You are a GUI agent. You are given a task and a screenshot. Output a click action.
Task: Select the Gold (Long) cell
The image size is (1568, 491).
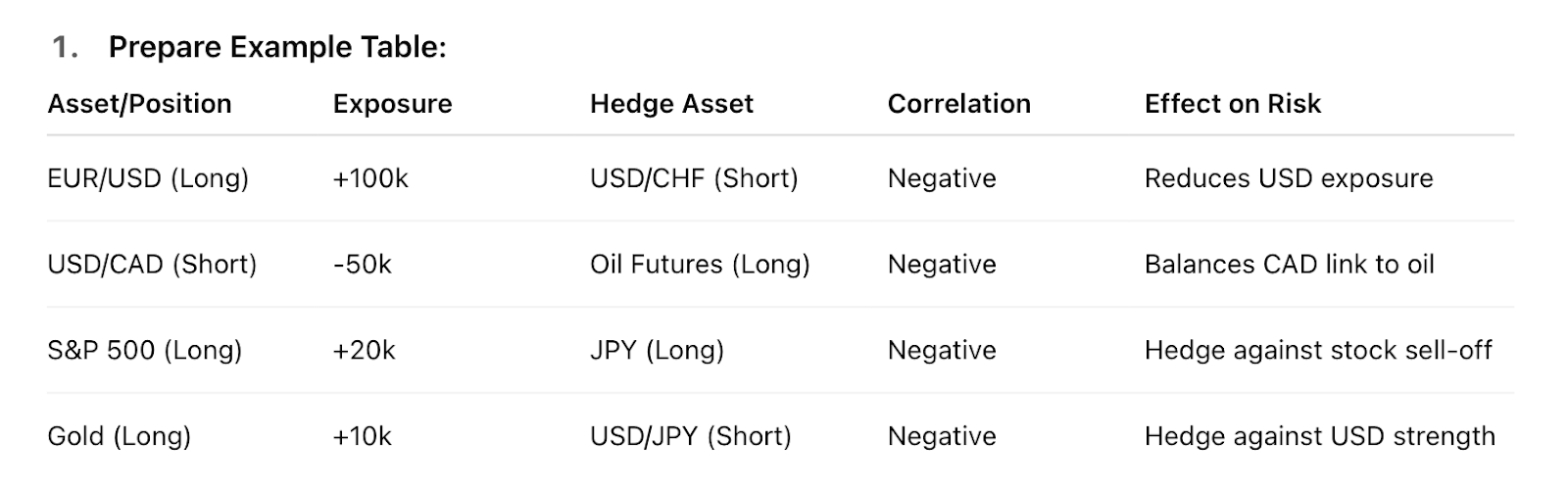[119, 437]
